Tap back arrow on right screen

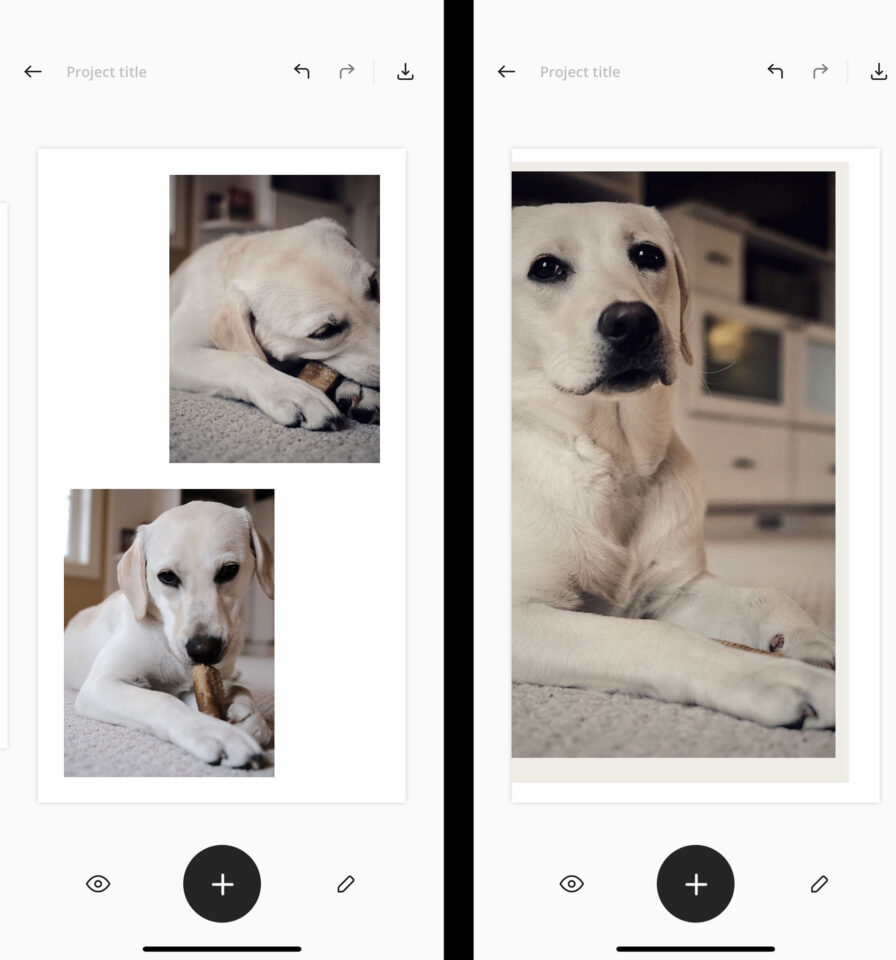506,72
